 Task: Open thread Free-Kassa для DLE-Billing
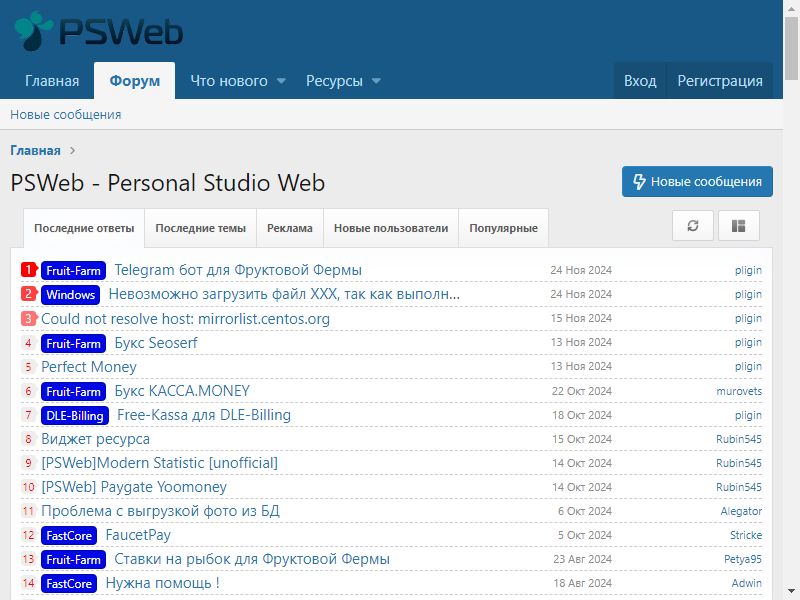204,415
